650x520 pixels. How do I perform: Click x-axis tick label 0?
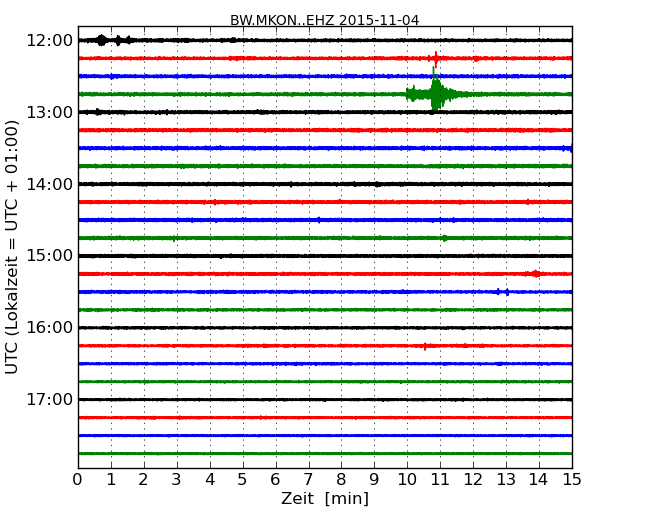coord(78,480)
